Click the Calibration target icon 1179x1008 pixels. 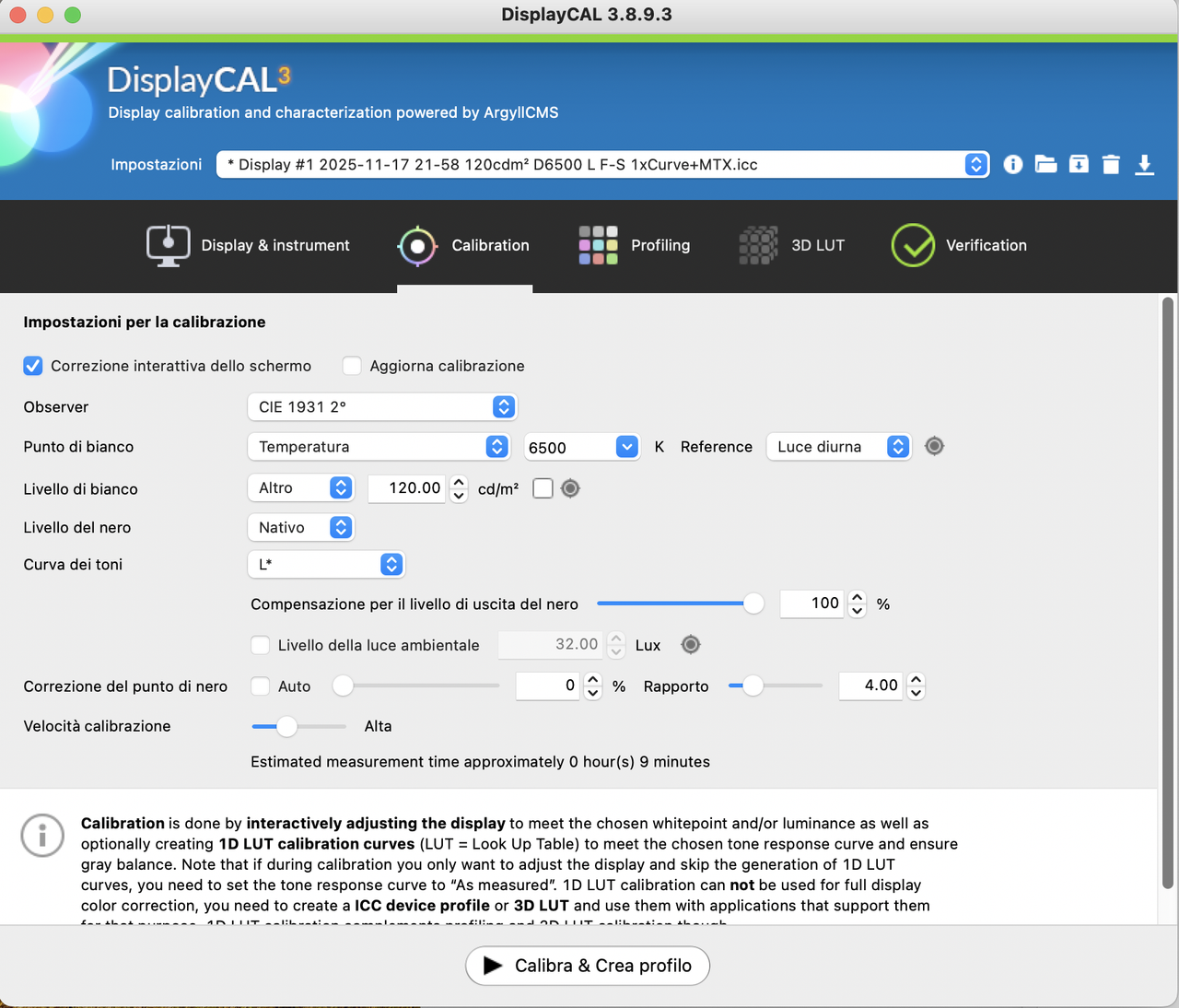pos(417,246)
